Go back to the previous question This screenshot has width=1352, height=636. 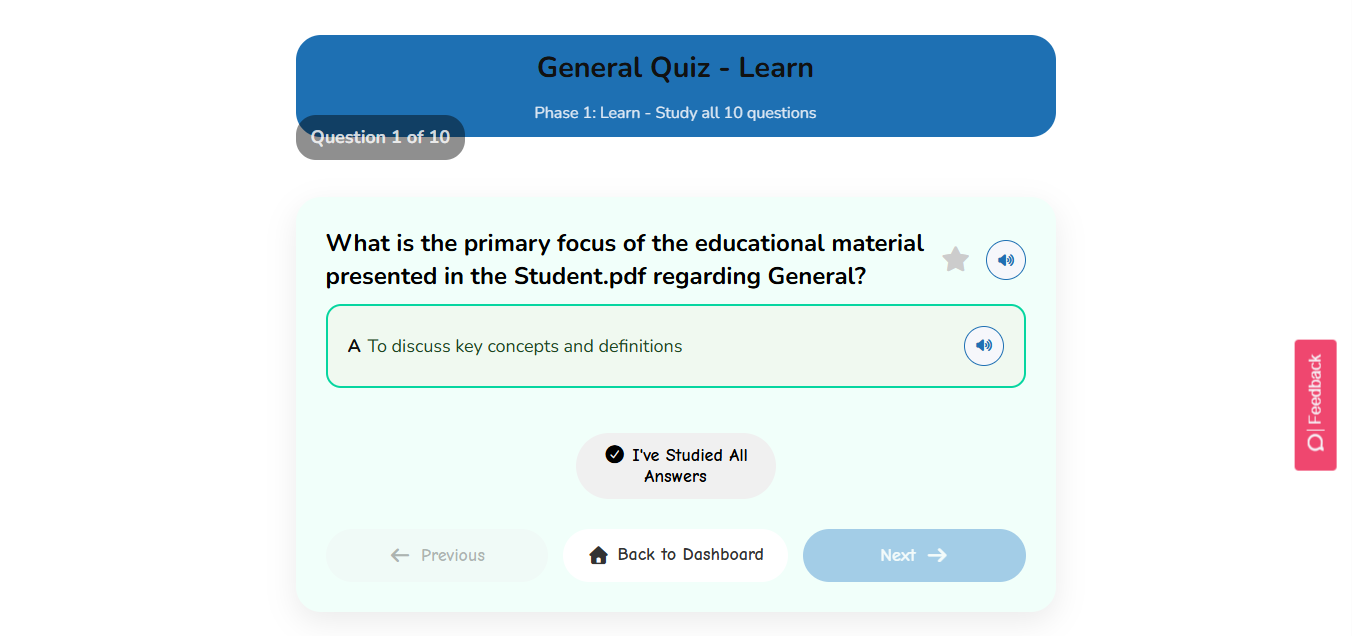point(436,554)
